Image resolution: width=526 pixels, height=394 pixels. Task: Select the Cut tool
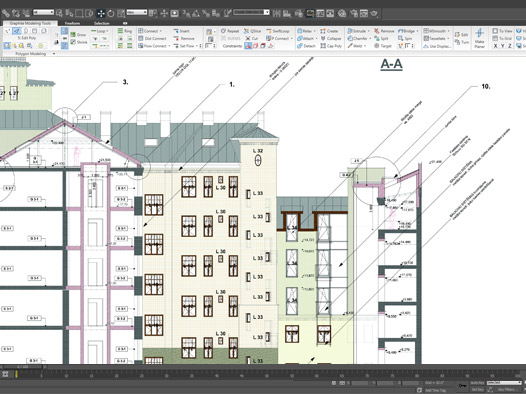tap(252, 38)
